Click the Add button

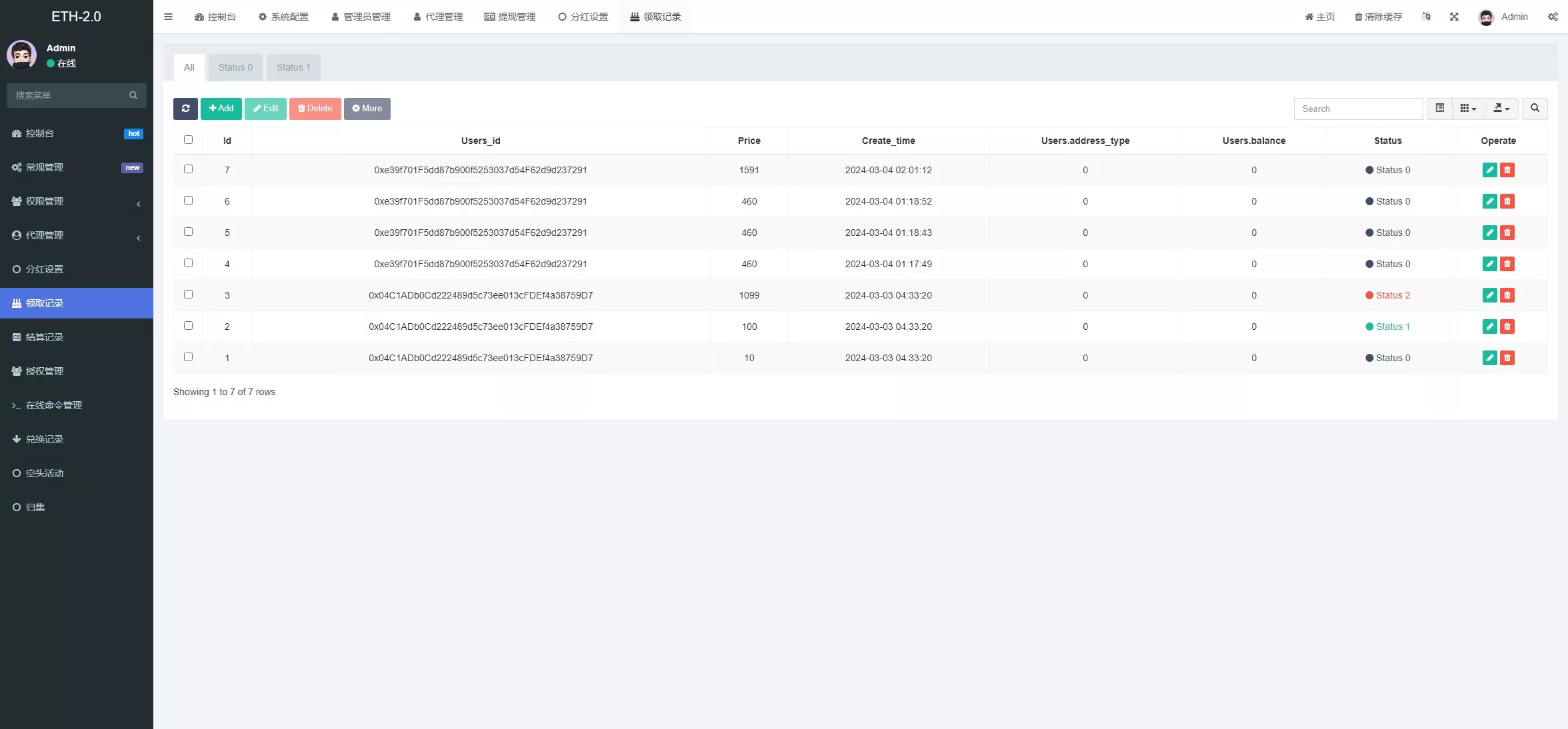tap(221, 109)
